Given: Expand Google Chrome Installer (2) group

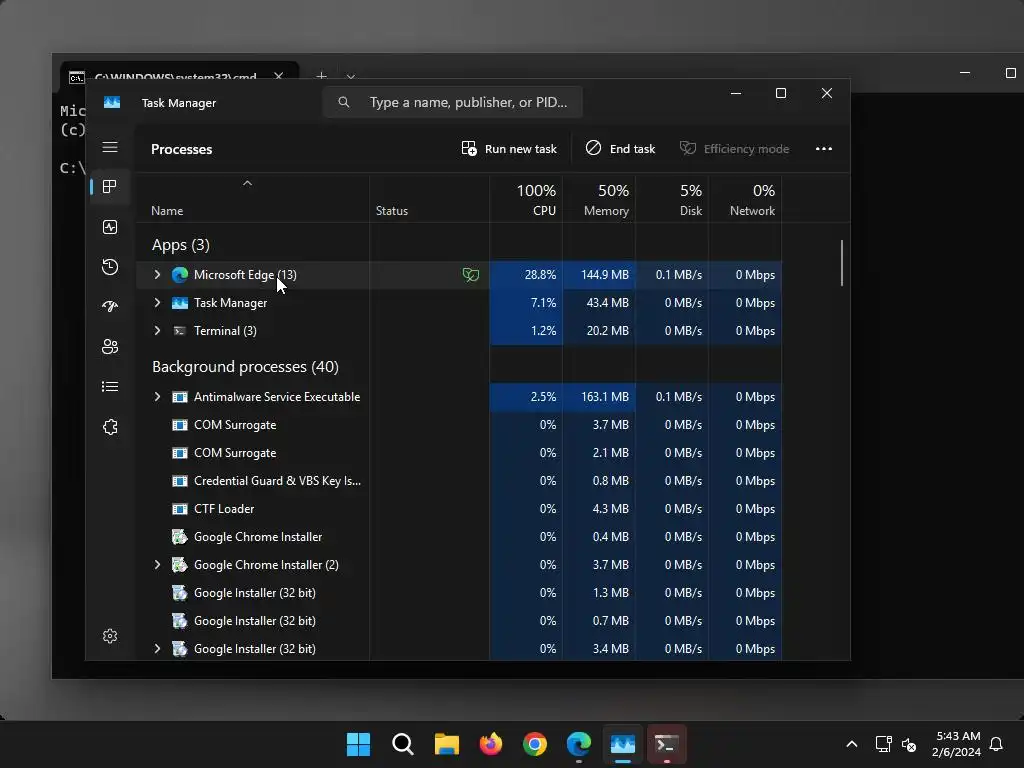Looking at the screenshot, I should (x=157, y=565).
